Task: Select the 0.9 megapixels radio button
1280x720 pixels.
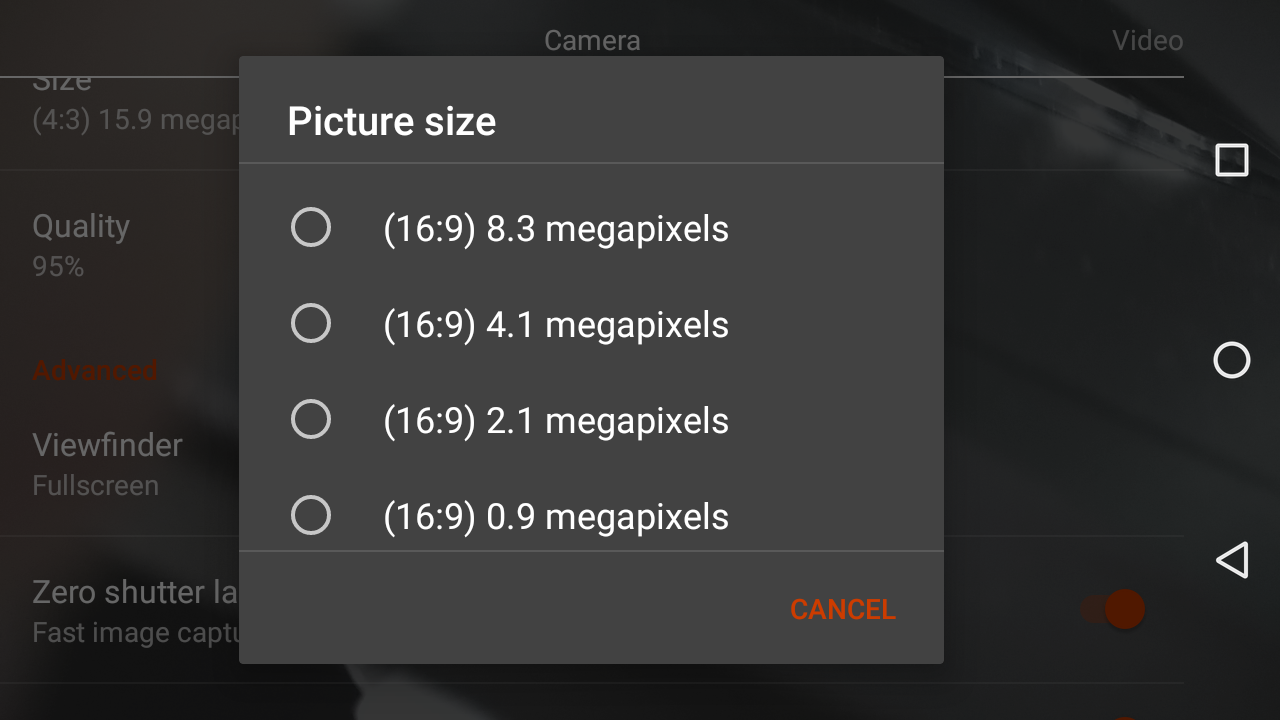Action: pos(311,515)
